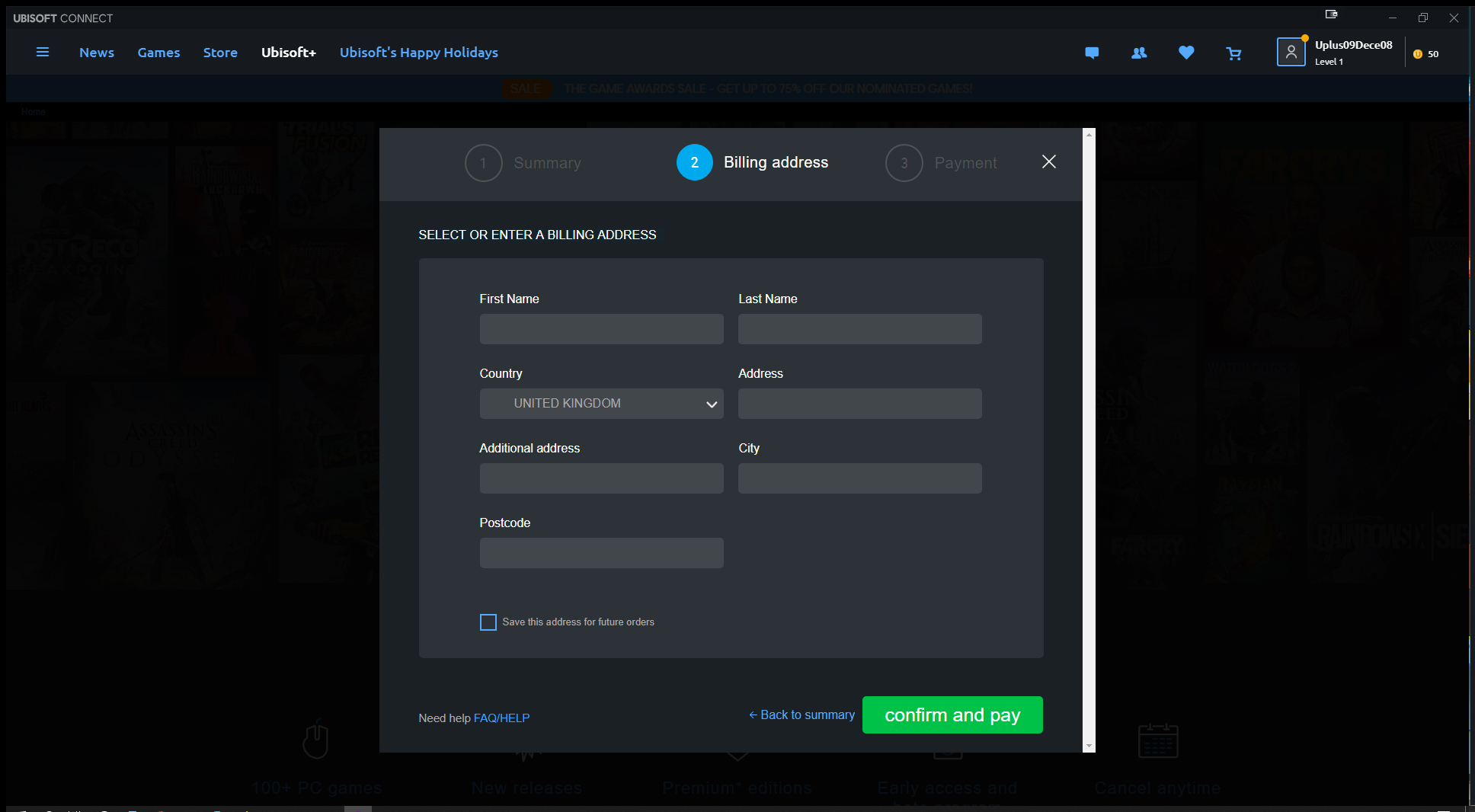Close the billing address dialog
Viewport: 1475px width, 812px height.
click(x=1049, y=161)
